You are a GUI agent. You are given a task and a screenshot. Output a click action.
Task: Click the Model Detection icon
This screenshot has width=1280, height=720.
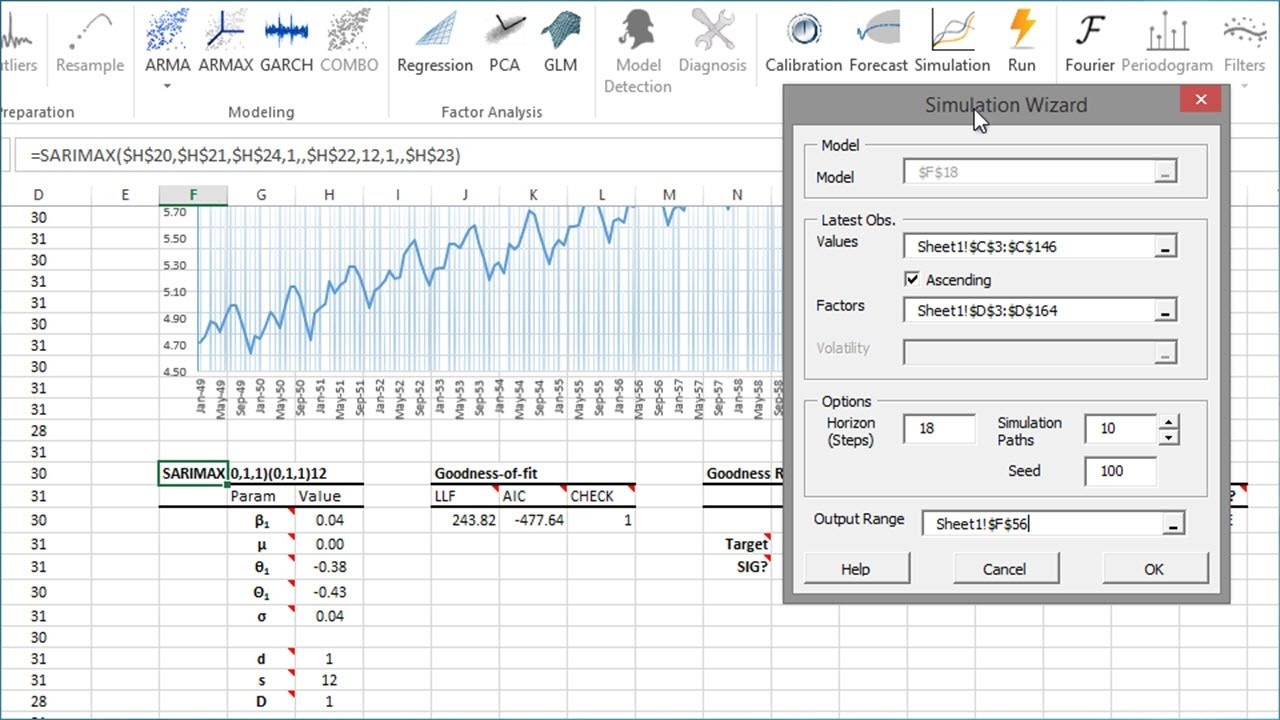point(637,52)
